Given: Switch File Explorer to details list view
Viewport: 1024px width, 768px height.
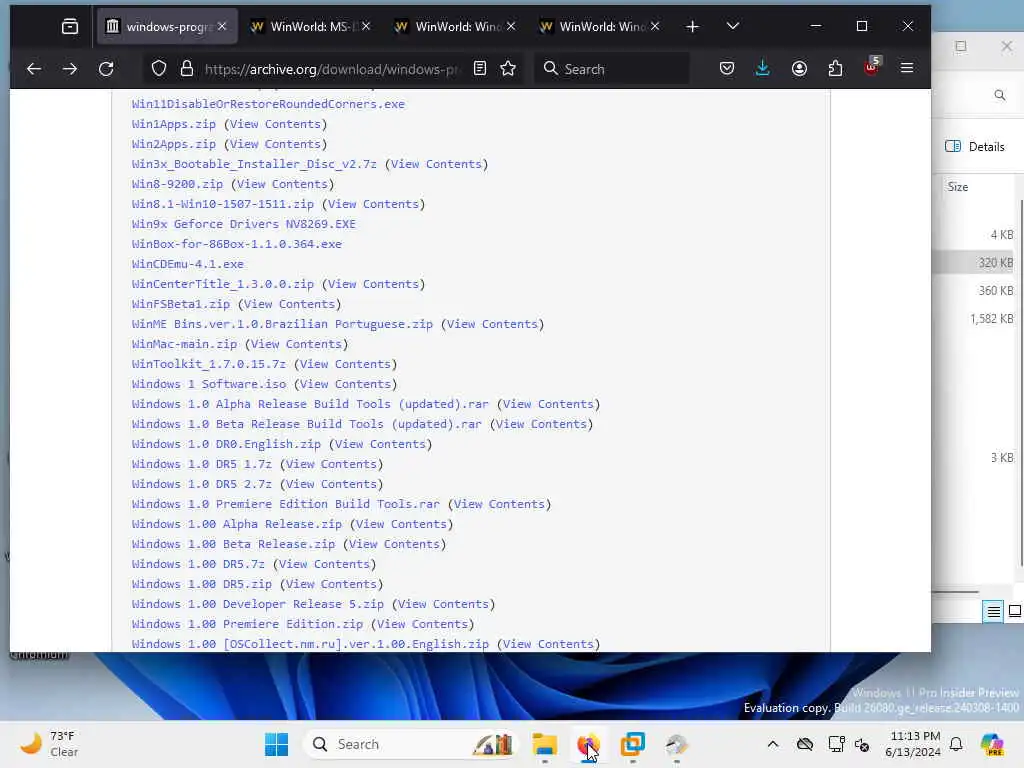Looking at the screenshot, I should tap(993, 611).
